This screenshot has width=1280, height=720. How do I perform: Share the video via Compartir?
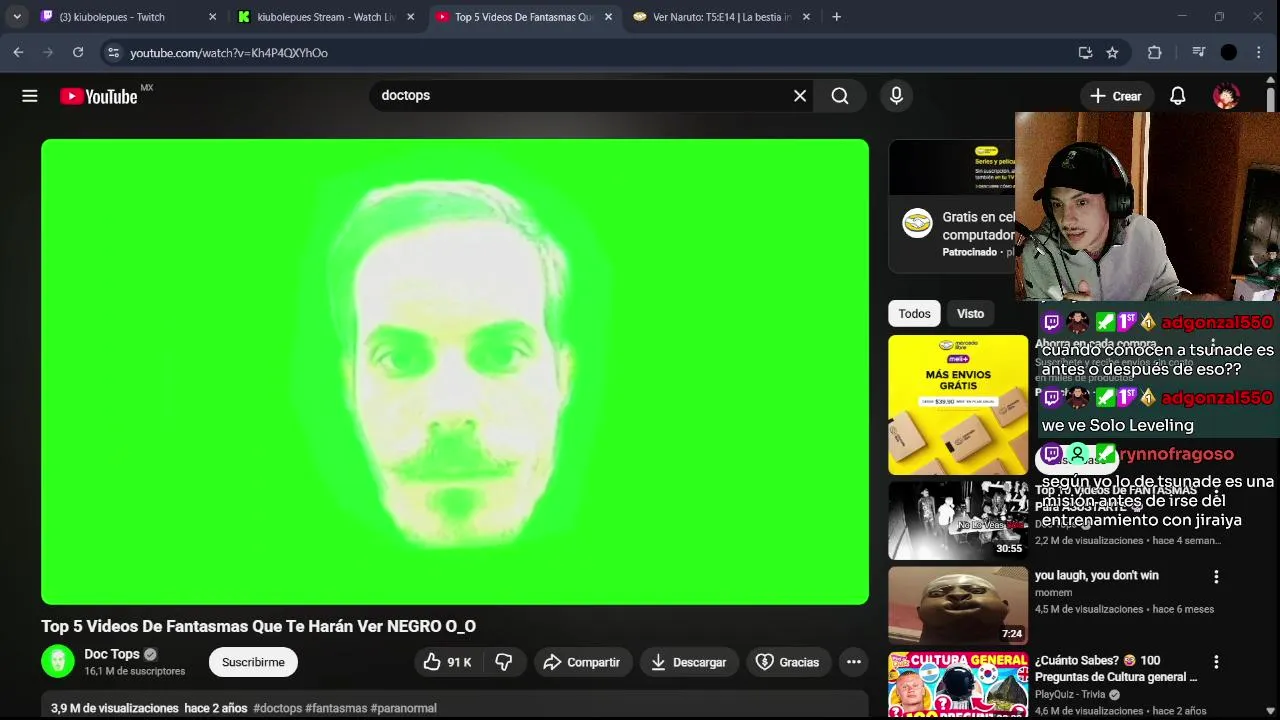pos(582,662)
